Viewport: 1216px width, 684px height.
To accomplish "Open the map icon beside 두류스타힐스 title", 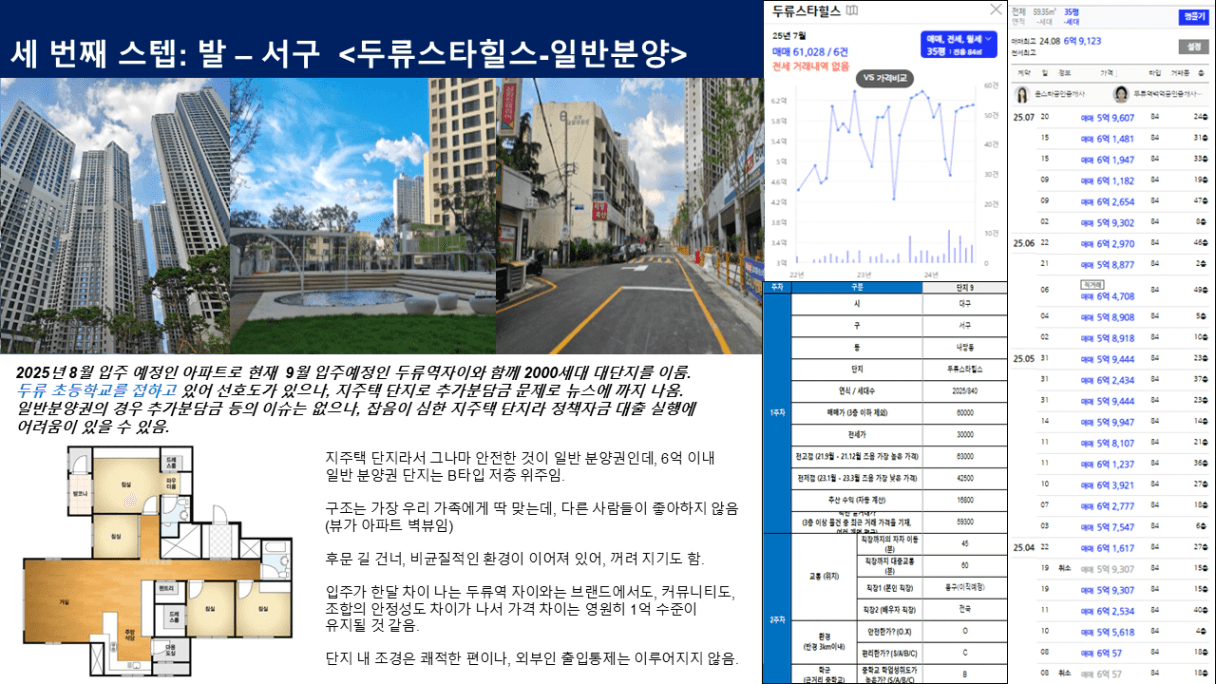I will point(851,10).
